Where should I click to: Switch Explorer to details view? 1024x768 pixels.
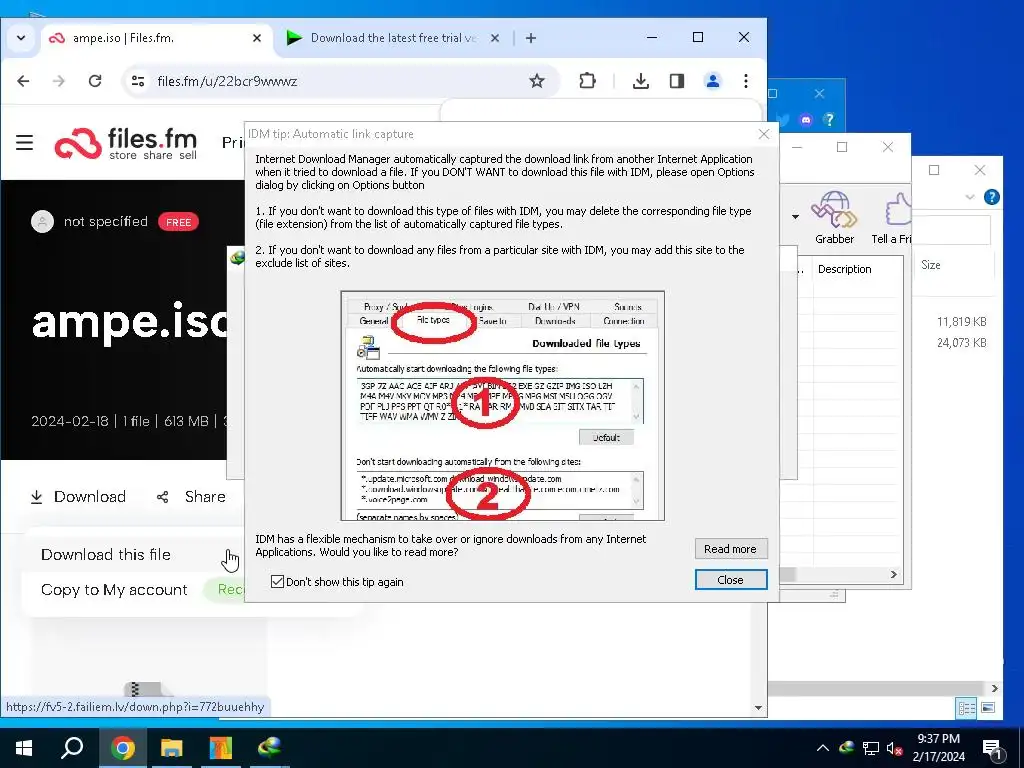967,708
